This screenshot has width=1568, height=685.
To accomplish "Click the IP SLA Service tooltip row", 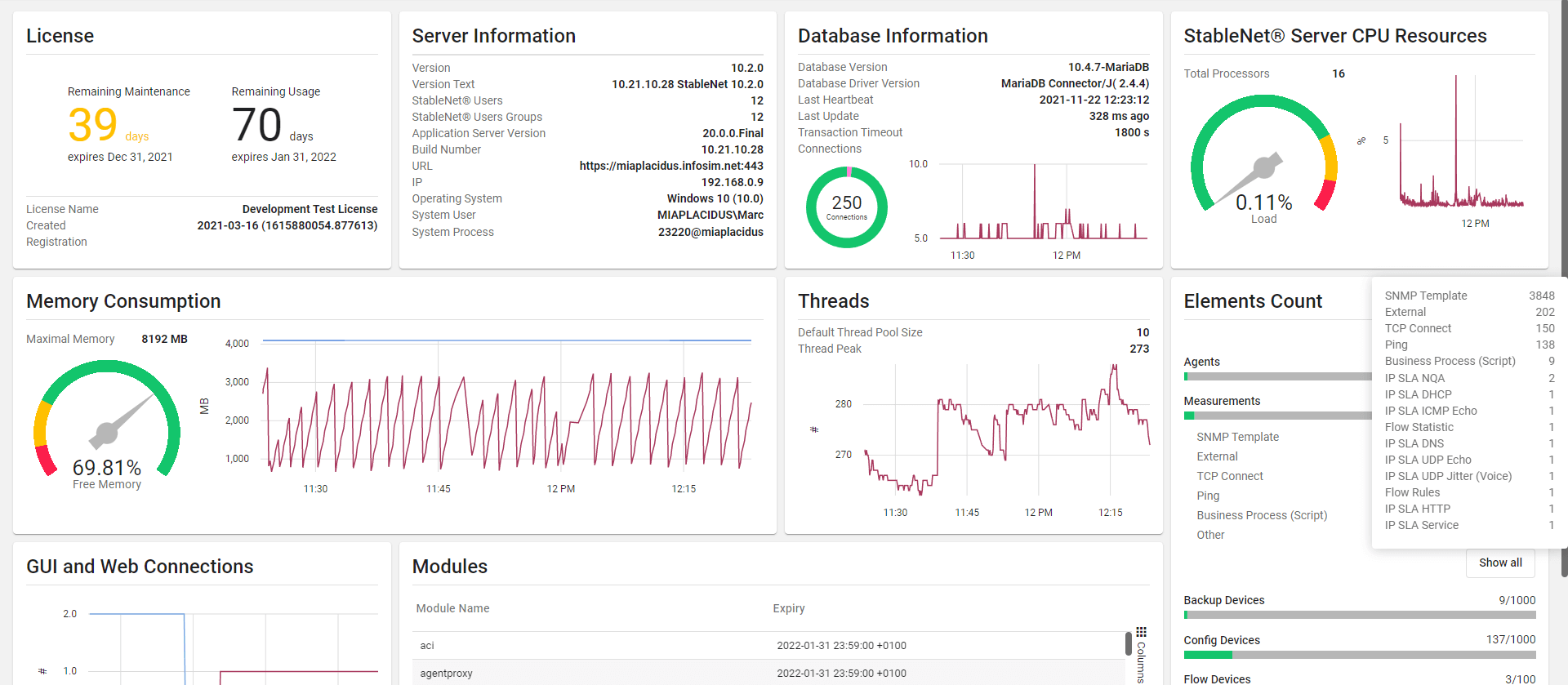I will [1470, 525].
